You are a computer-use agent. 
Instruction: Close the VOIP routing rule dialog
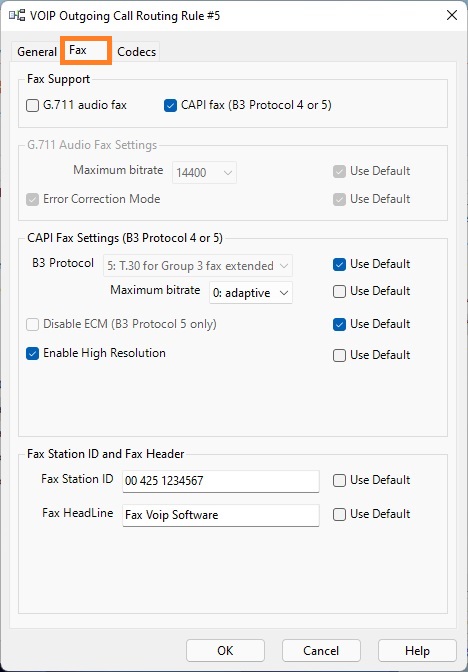[x=452, y=15]
